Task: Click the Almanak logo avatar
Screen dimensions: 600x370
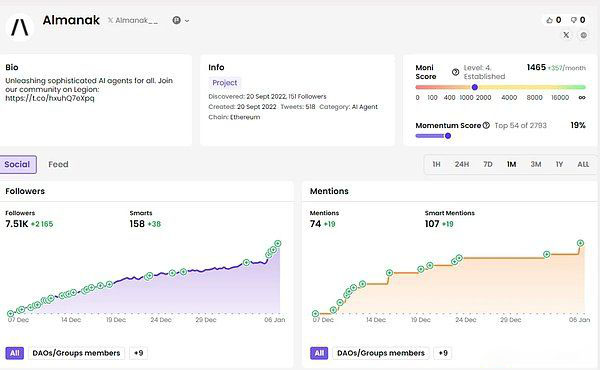Action: [x=20, y=27]
